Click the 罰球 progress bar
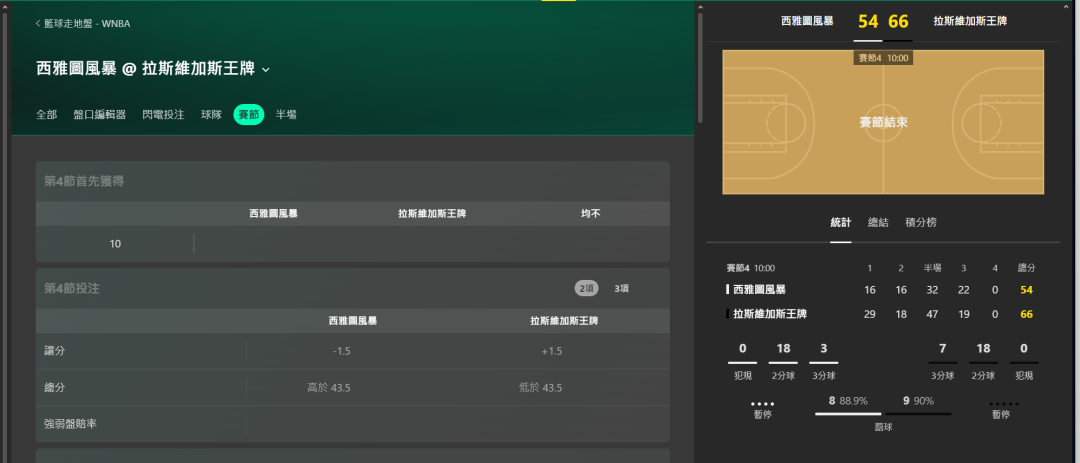The image size is (1080, 463). (x=883, y=414)
